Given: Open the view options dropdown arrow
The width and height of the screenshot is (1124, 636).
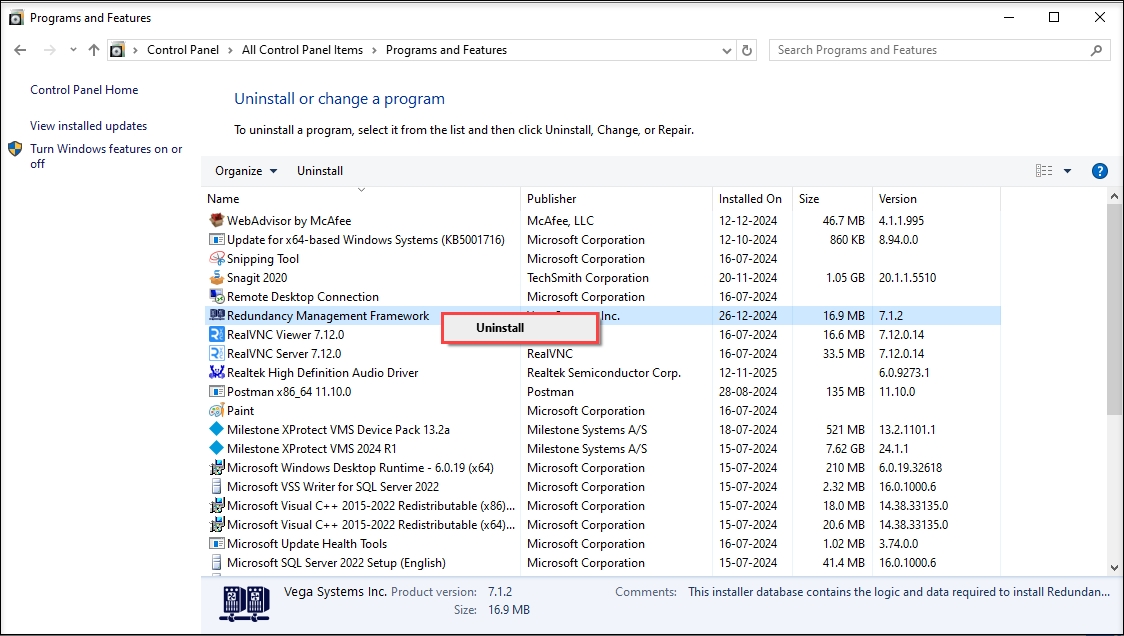Looking at the screenshot, I should click(x=1067, y=171).
